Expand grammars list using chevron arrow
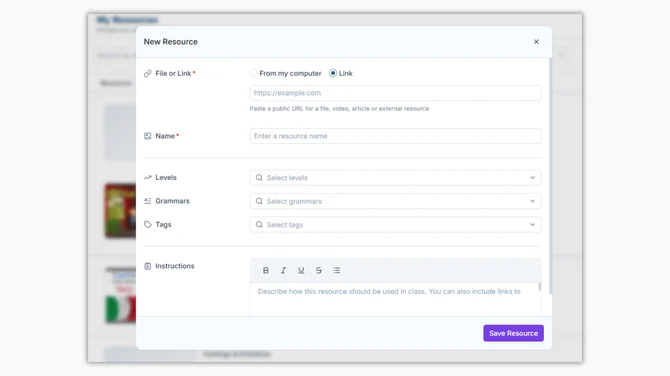 pyautogui.click(x=532, y=201)
